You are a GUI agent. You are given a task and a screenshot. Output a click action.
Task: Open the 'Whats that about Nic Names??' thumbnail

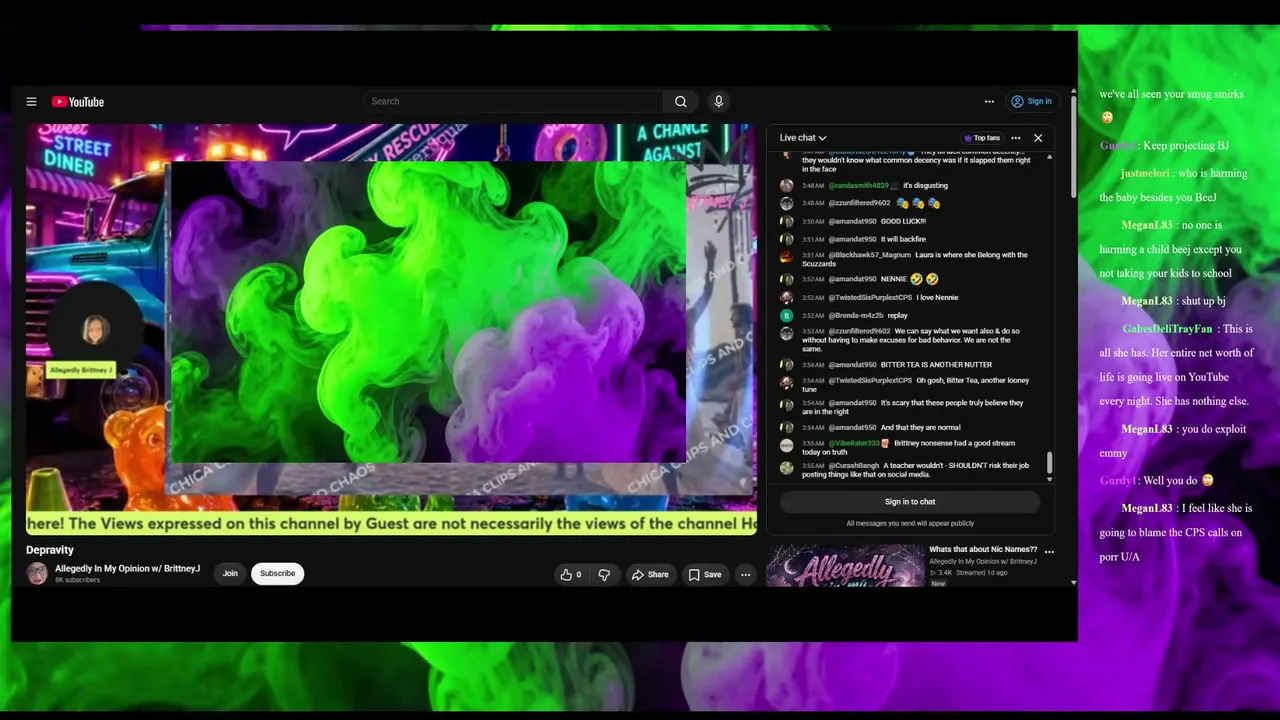(x=845, y=565)
